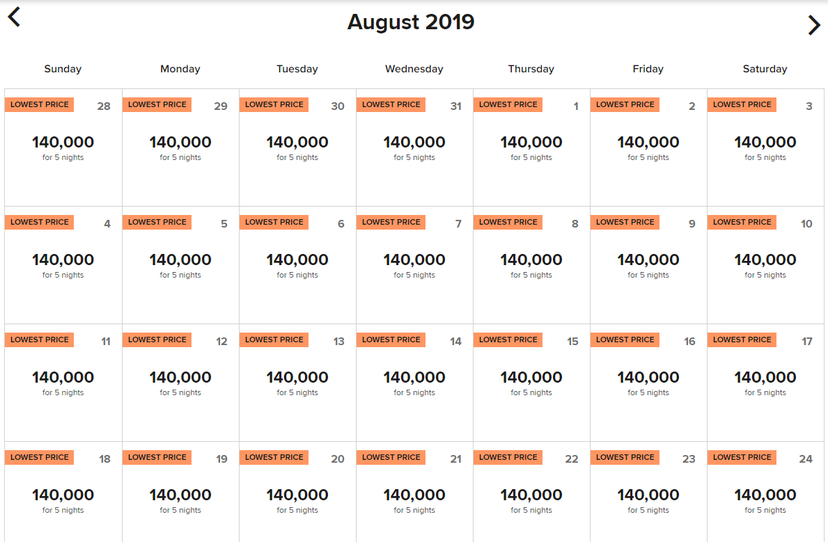This screenshot has height=542, width=828.
Task: Go to next month using right arrow
Action: tap(814, 26)
